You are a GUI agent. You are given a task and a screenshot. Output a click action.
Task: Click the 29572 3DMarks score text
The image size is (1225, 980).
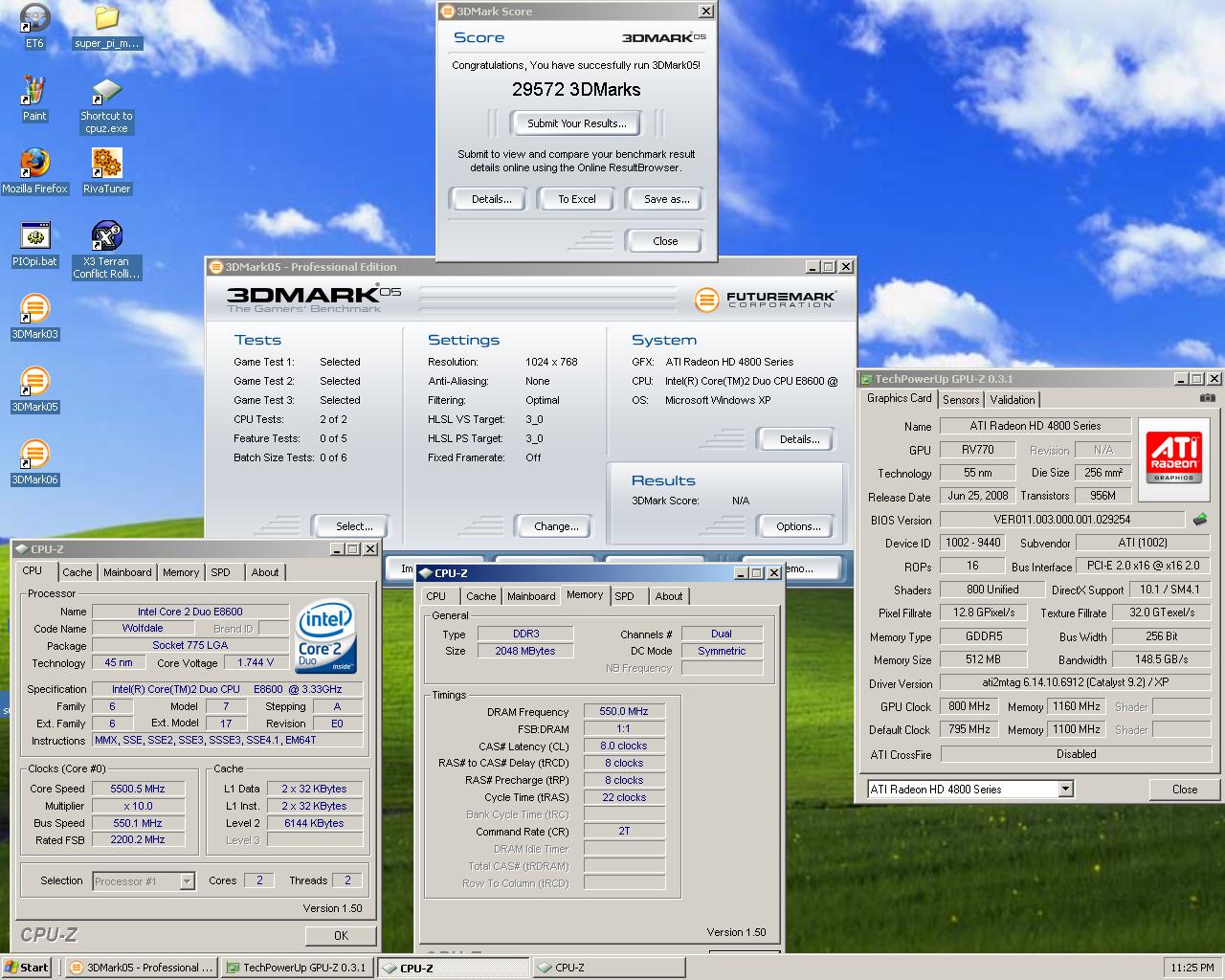tap(576, 89)
